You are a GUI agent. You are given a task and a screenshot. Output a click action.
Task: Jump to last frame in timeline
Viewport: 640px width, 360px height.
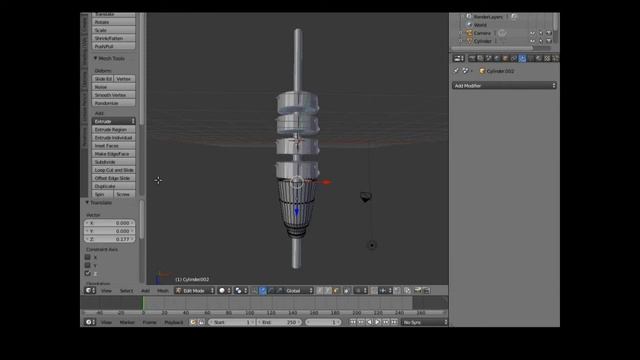(394, 322)
